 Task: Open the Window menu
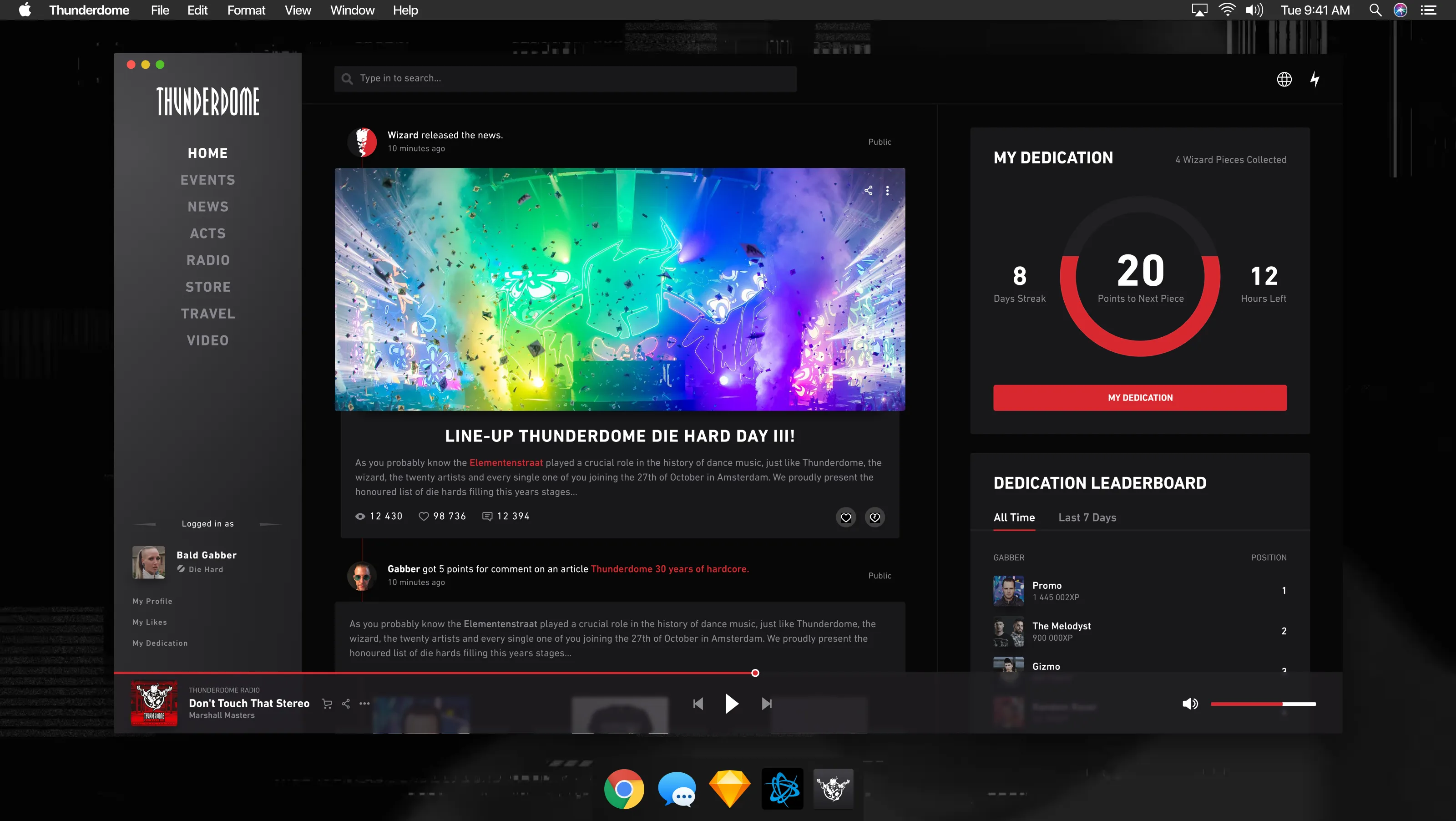(352, 10)
